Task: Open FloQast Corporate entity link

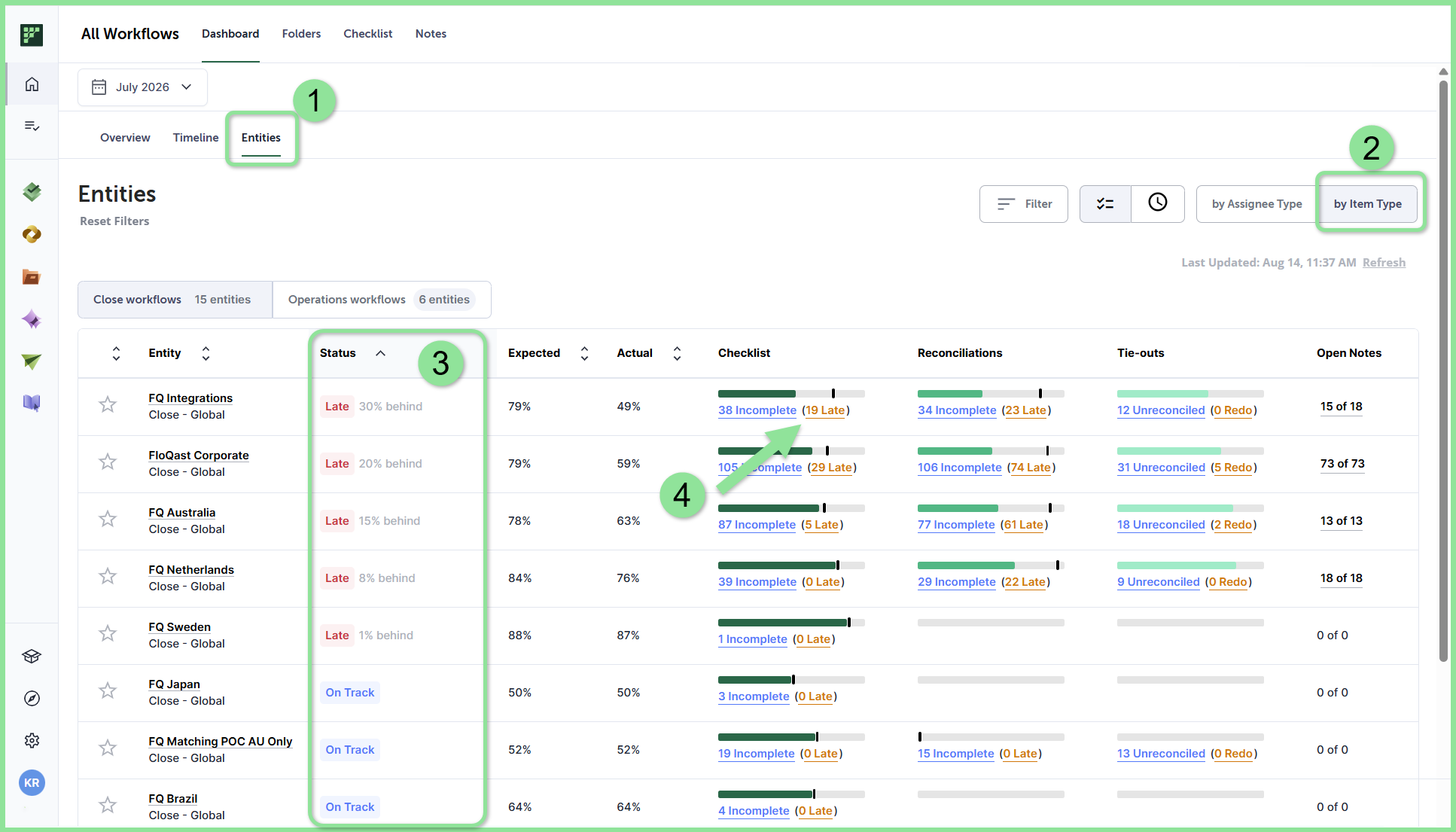Action: coord(199,456)
